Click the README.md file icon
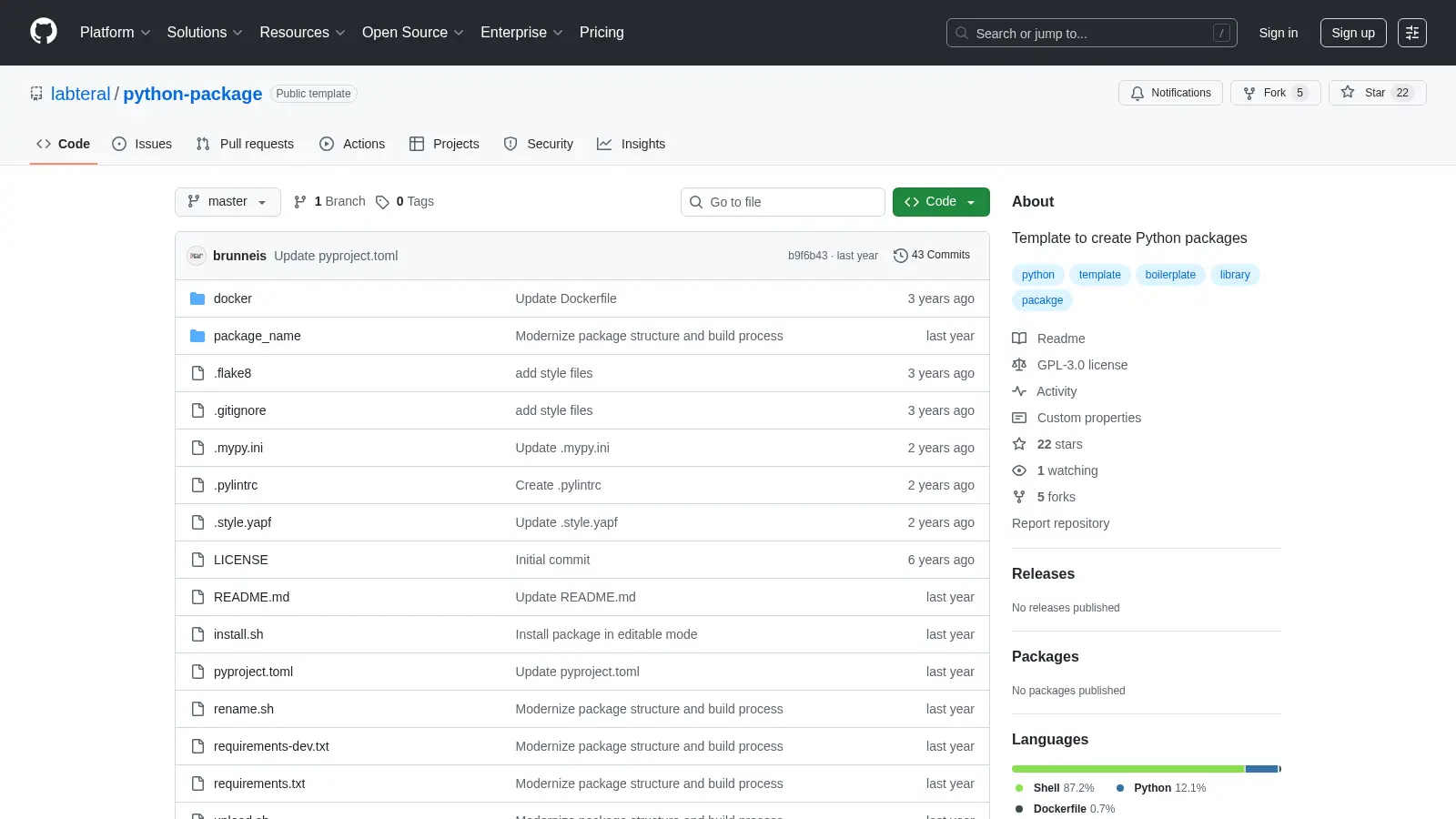 [197, 597]
